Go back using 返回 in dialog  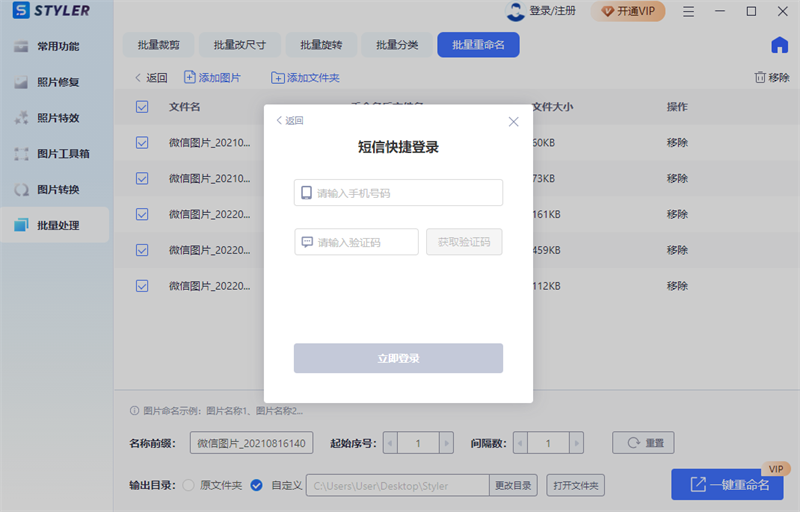289,121
